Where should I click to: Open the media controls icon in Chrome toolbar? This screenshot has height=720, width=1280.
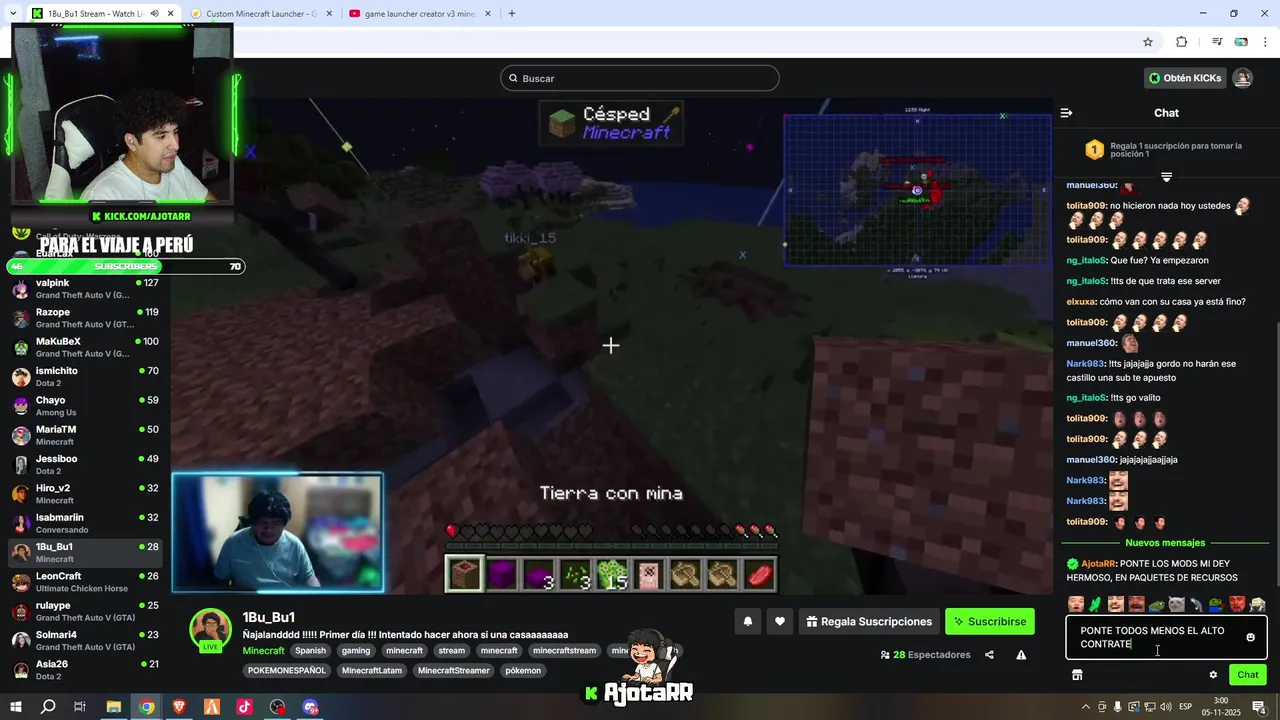(x=1217, y=42)
